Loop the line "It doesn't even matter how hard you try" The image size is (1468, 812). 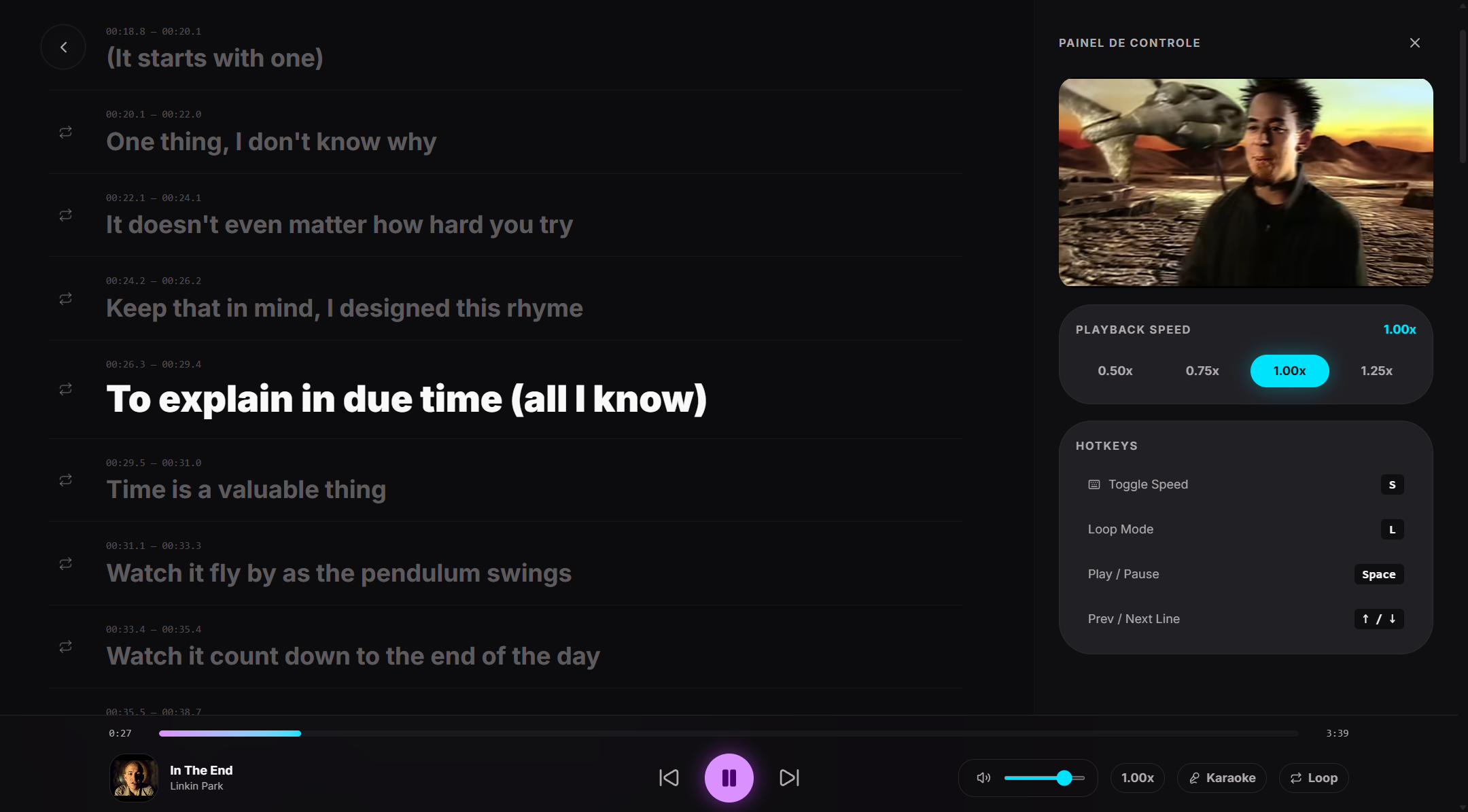coord(65,215)
